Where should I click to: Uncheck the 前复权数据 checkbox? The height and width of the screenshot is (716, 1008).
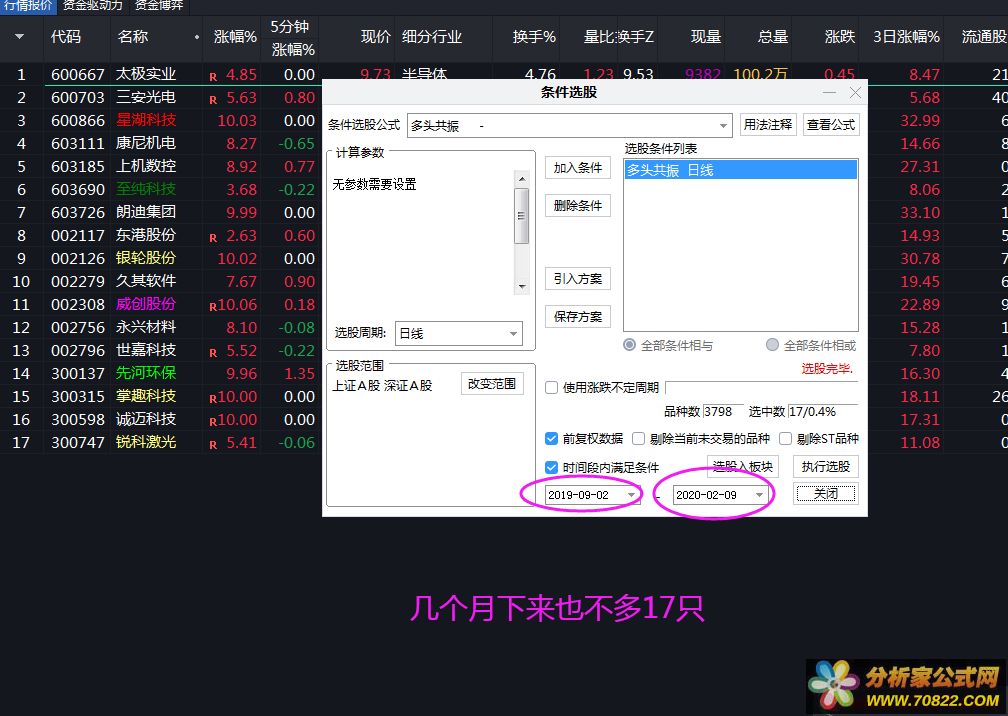tap(552, 438)
